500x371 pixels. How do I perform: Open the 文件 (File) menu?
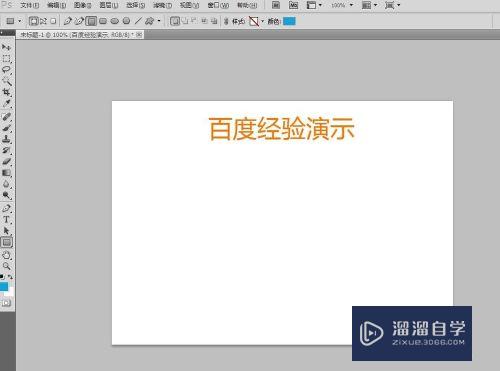[29, 5]
